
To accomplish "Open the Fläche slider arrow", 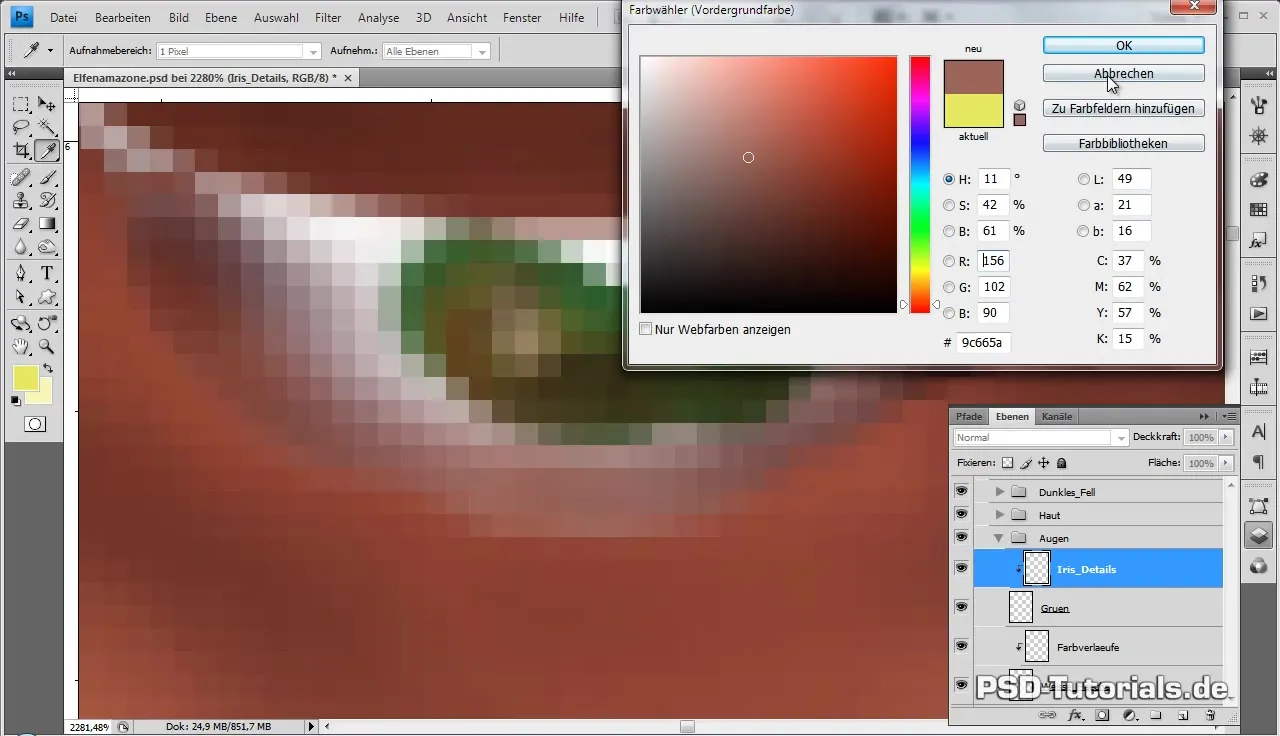I will (x=1227, y=463).
